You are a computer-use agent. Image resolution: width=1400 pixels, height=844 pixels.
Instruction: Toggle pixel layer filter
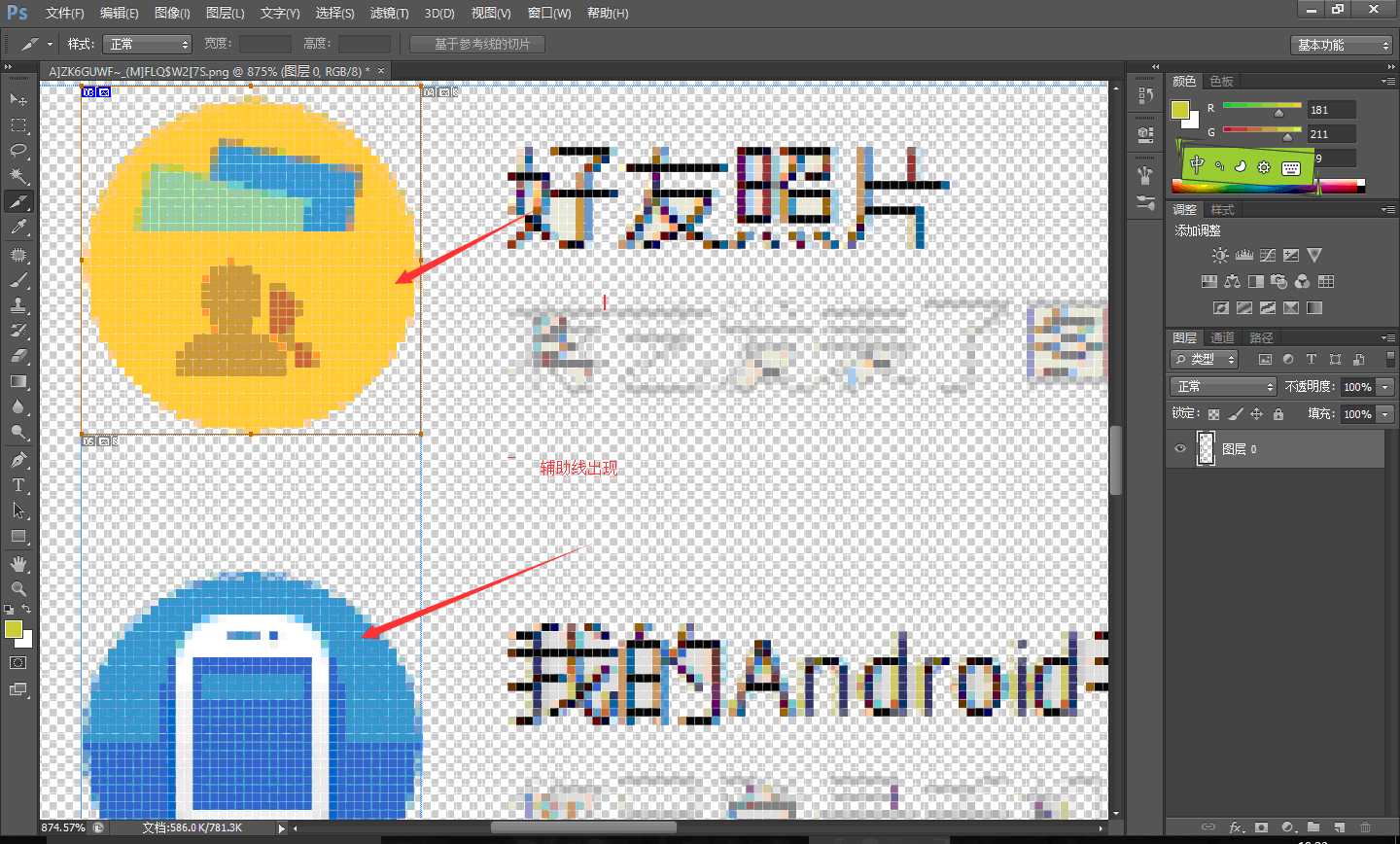point(1265,359)
